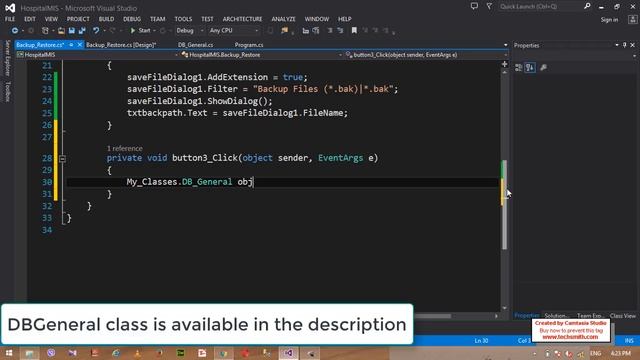Click the Save All toolbar icon
640x360 pixels.
point(82,31)
